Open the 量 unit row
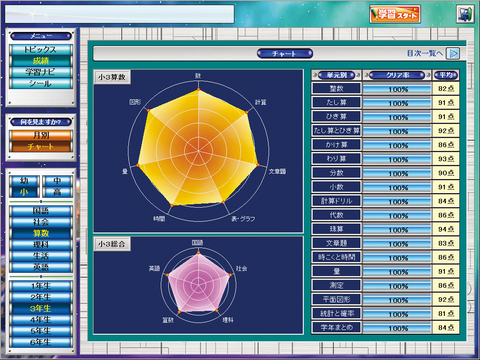This screenshot has width=480, height=360. [336, 271]
